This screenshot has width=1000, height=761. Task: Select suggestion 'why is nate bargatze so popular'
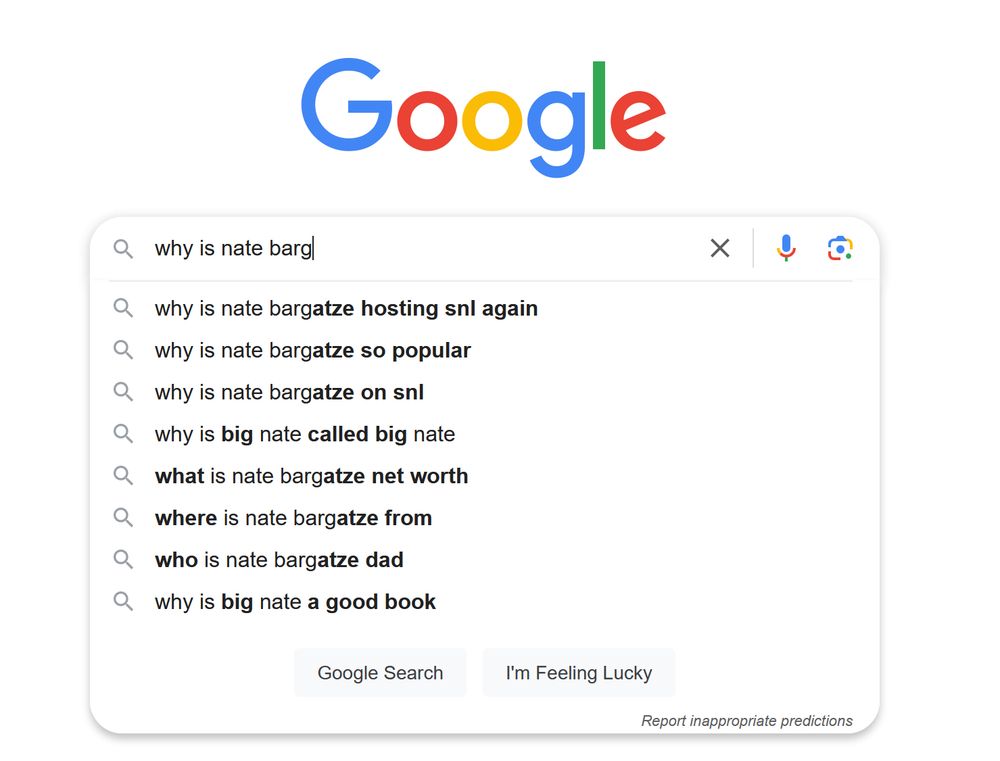312,350
